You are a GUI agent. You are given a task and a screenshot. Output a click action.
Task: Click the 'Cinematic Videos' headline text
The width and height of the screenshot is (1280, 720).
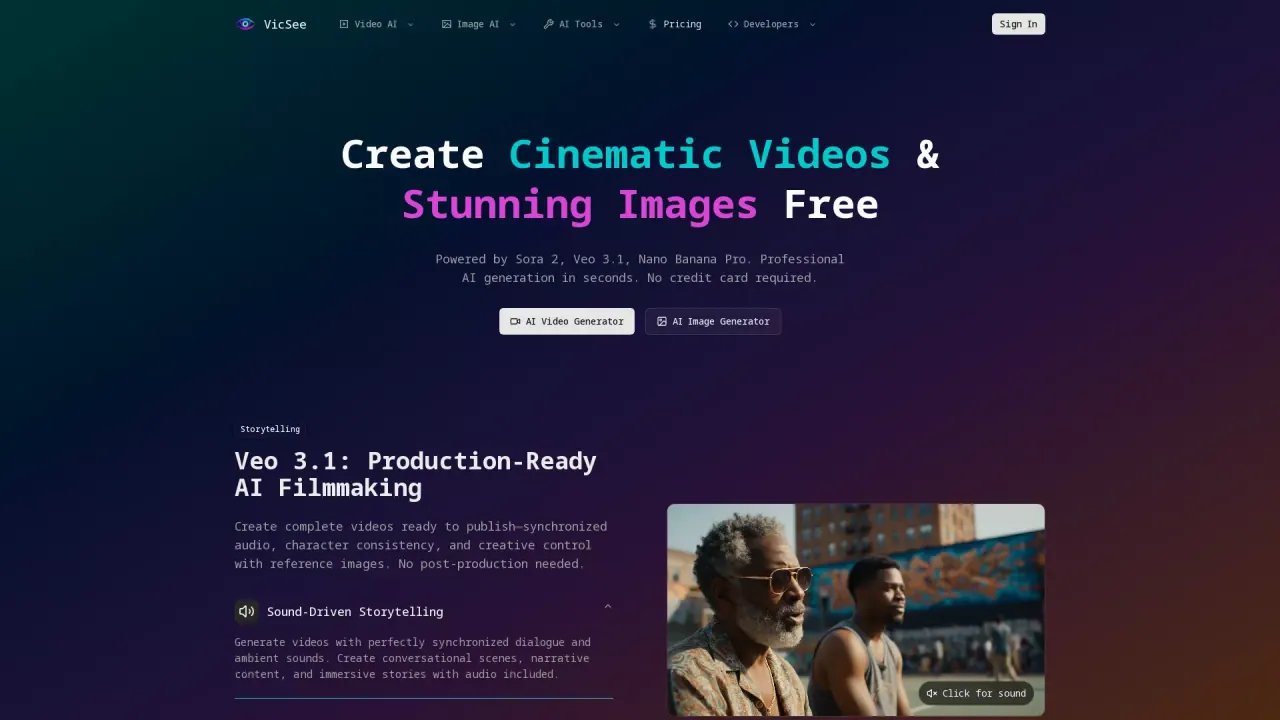[700, 155]
